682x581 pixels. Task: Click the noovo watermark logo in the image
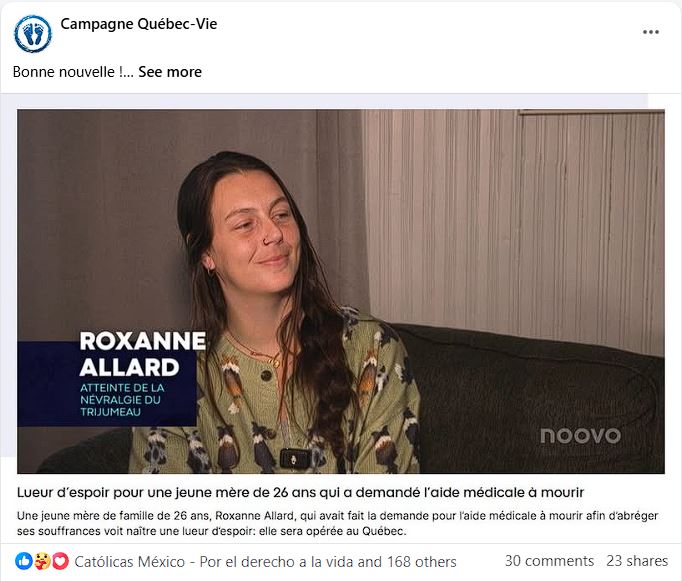point(580,435)
